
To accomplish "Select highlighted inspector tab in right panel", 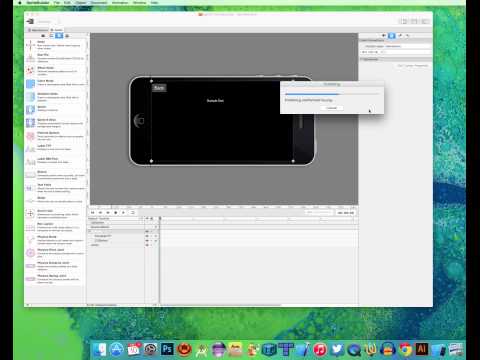I will point(392,35).
